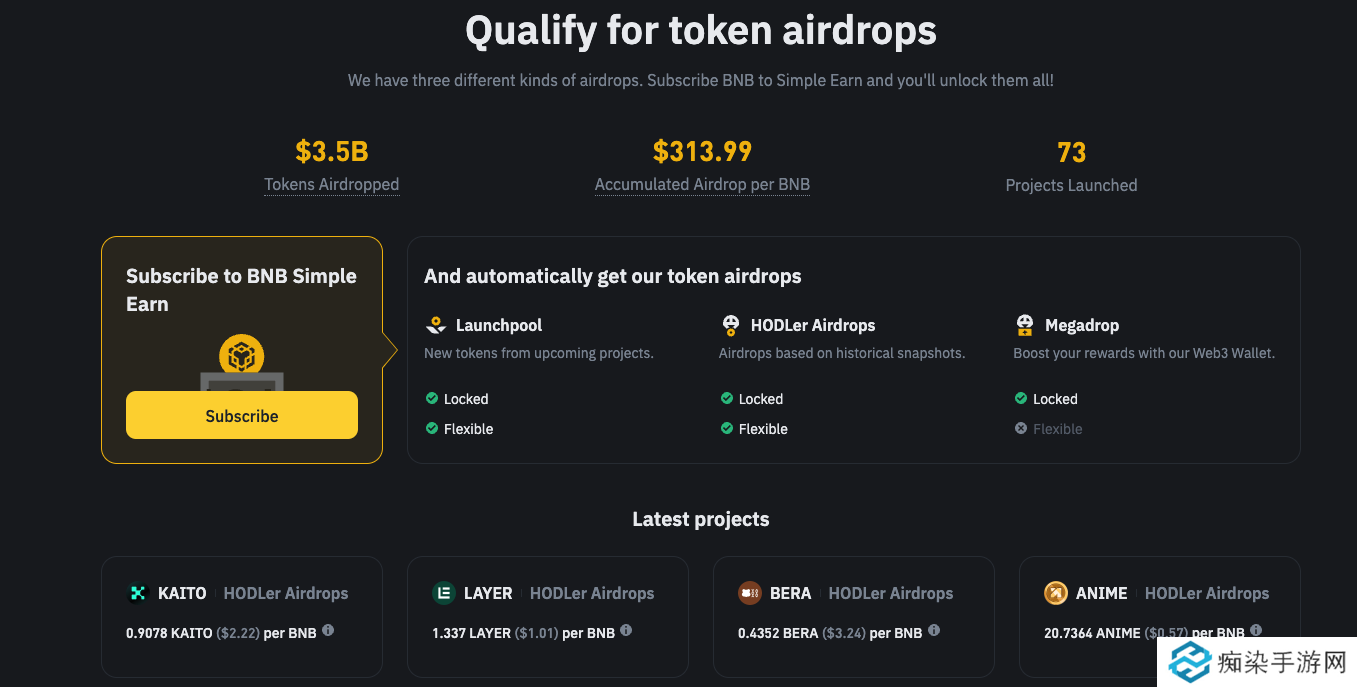Open the KAITO HODLer Airdrops project card

pos(242,616)
